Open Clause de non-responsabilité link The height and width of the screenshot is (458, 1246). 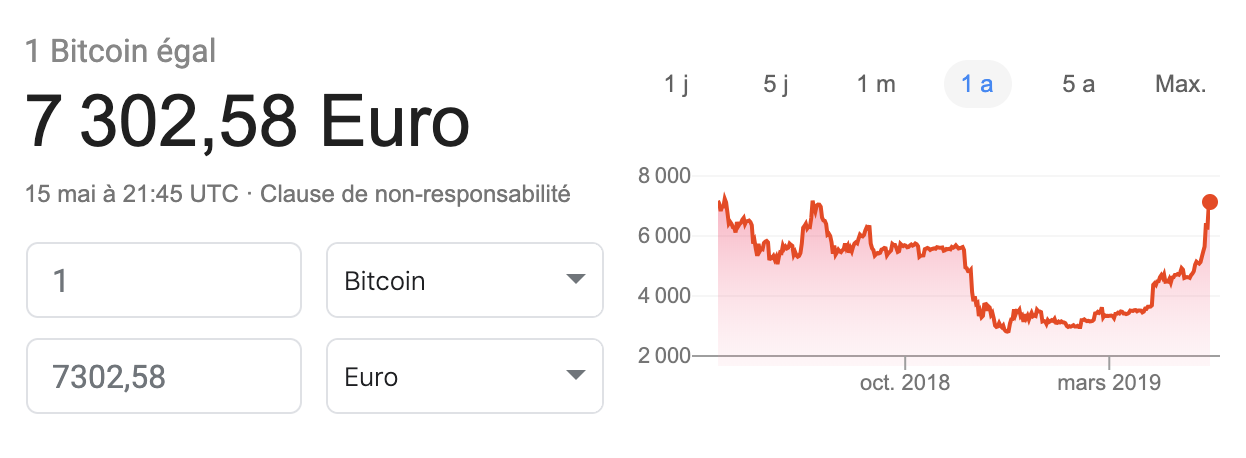tap(415, 194)
